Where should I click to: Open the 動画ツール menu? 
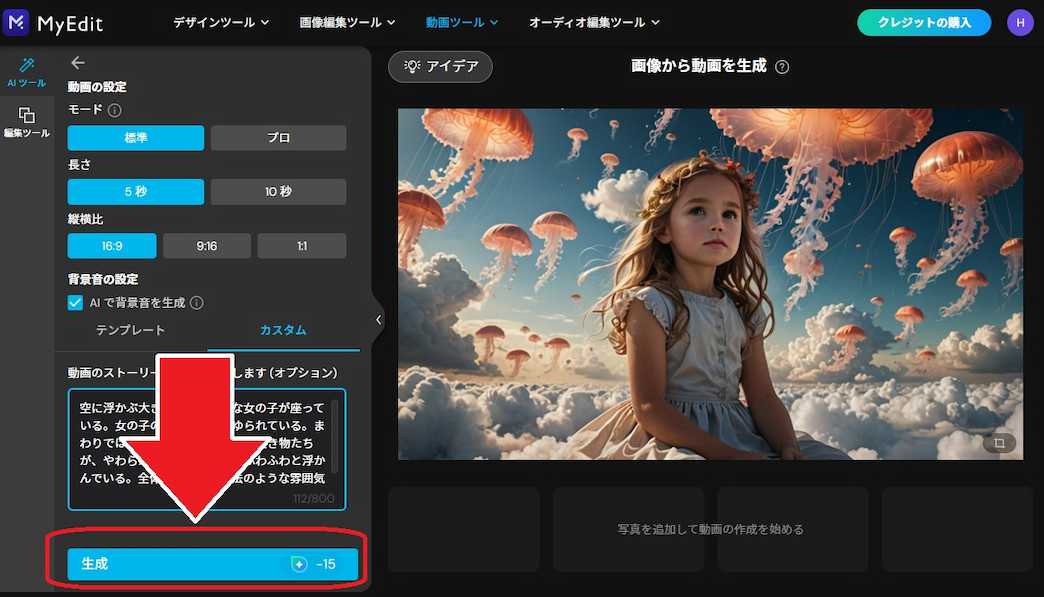pyautogui.click(x=459, y=21)
